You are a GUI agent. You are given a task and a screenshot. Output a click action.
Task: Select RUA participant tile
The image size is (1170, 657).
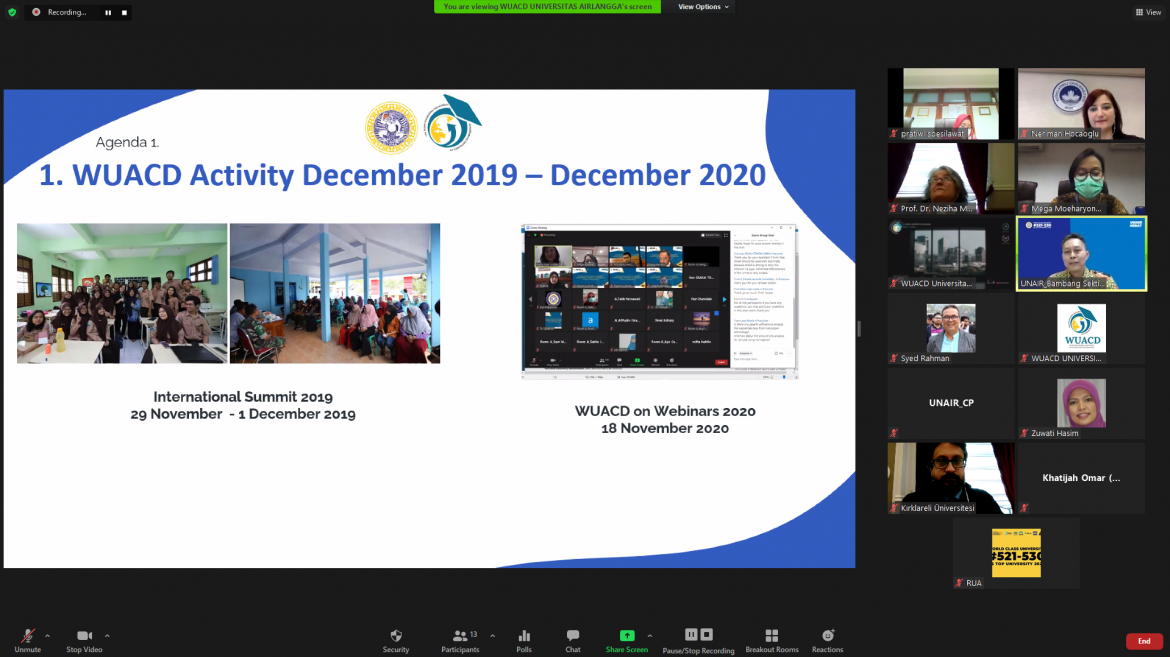[1016, 553]
